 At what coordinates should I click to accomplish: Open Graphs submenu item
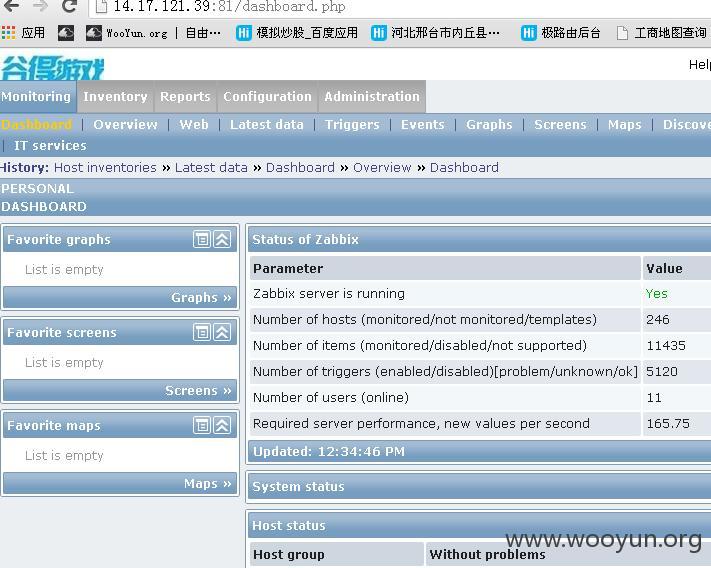(x=489, y=125)
